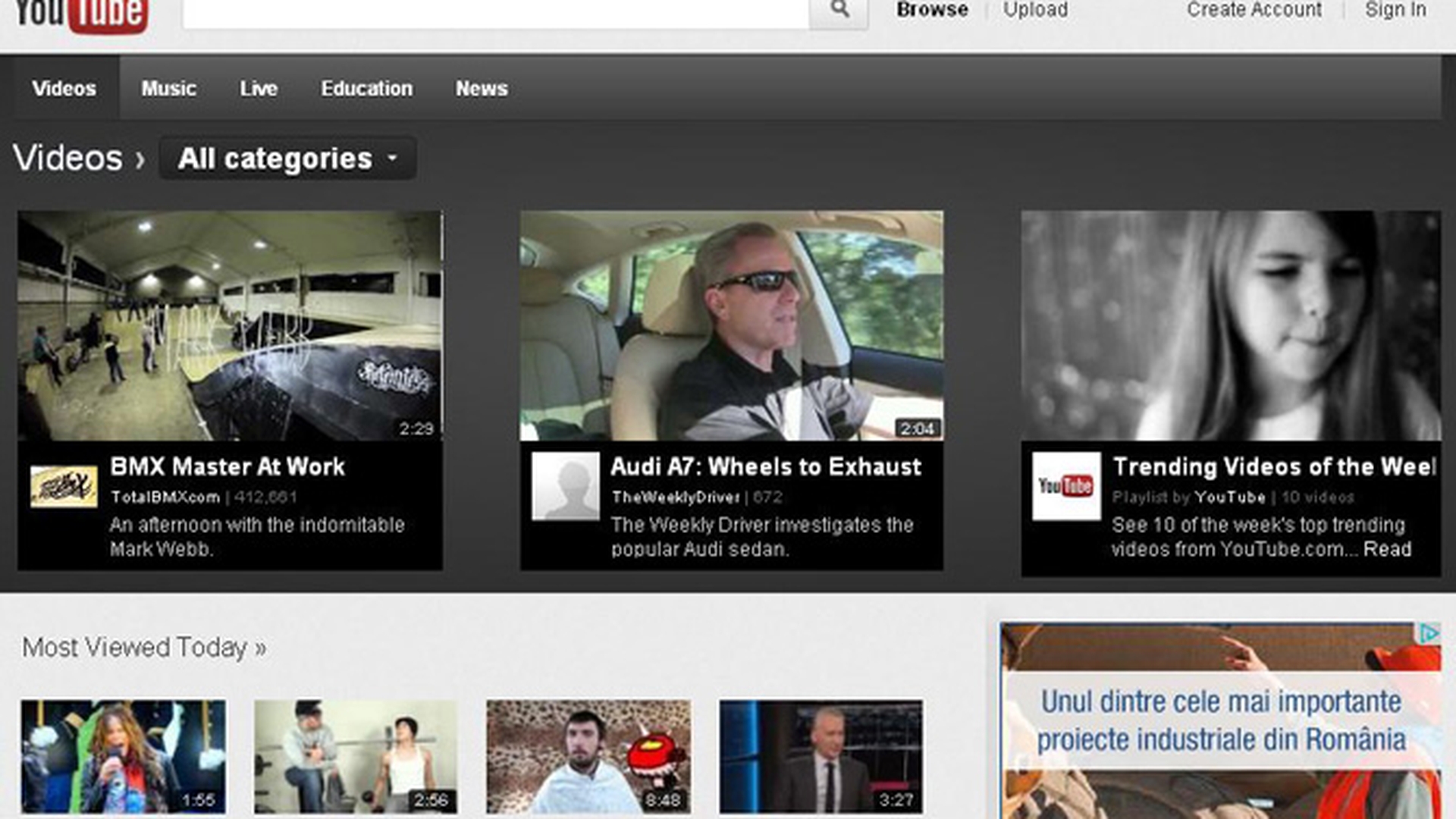Screen dimensions: 1456x819
Task: Switch to the Videos tab
Action: click(64, 89)
